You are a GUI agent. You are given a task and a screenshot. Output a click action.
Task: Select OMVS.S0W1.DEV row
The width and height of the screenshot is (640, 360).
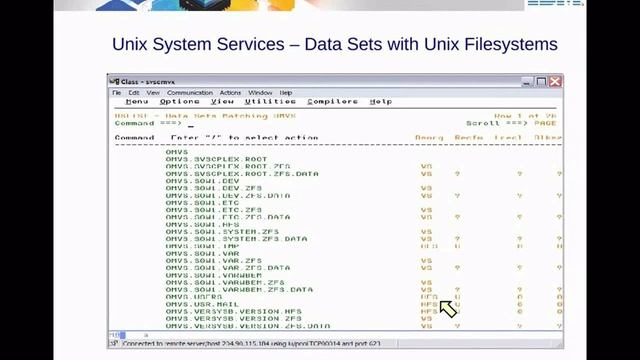202,181
